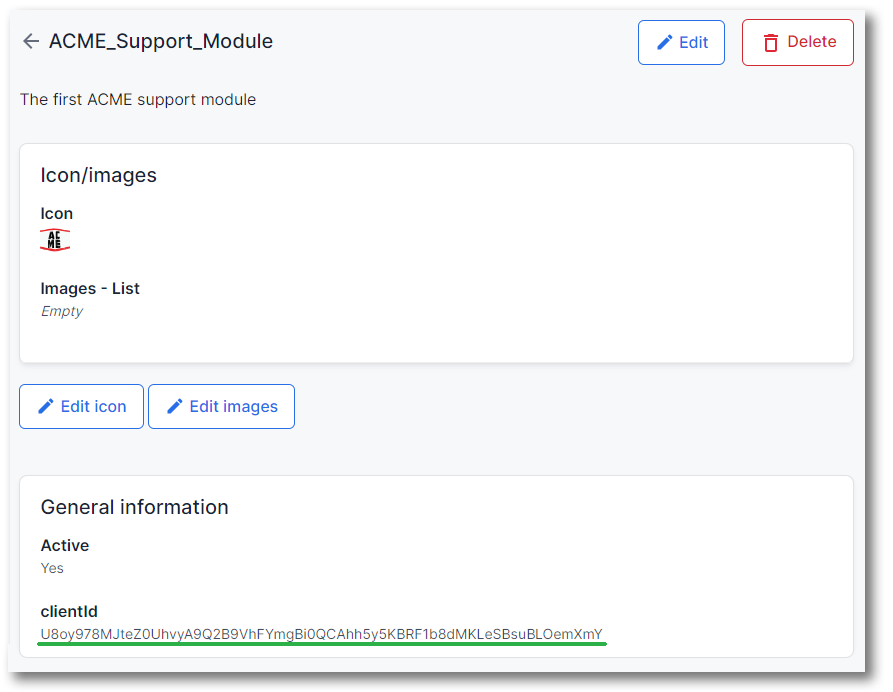Viewport: 893px width, 692px height.
Task: Click the Images - List label
Action: click(90, 288)
